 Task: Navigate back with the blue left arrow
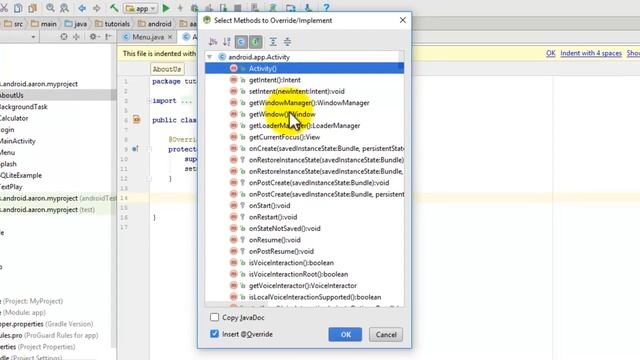coord(82,8)
